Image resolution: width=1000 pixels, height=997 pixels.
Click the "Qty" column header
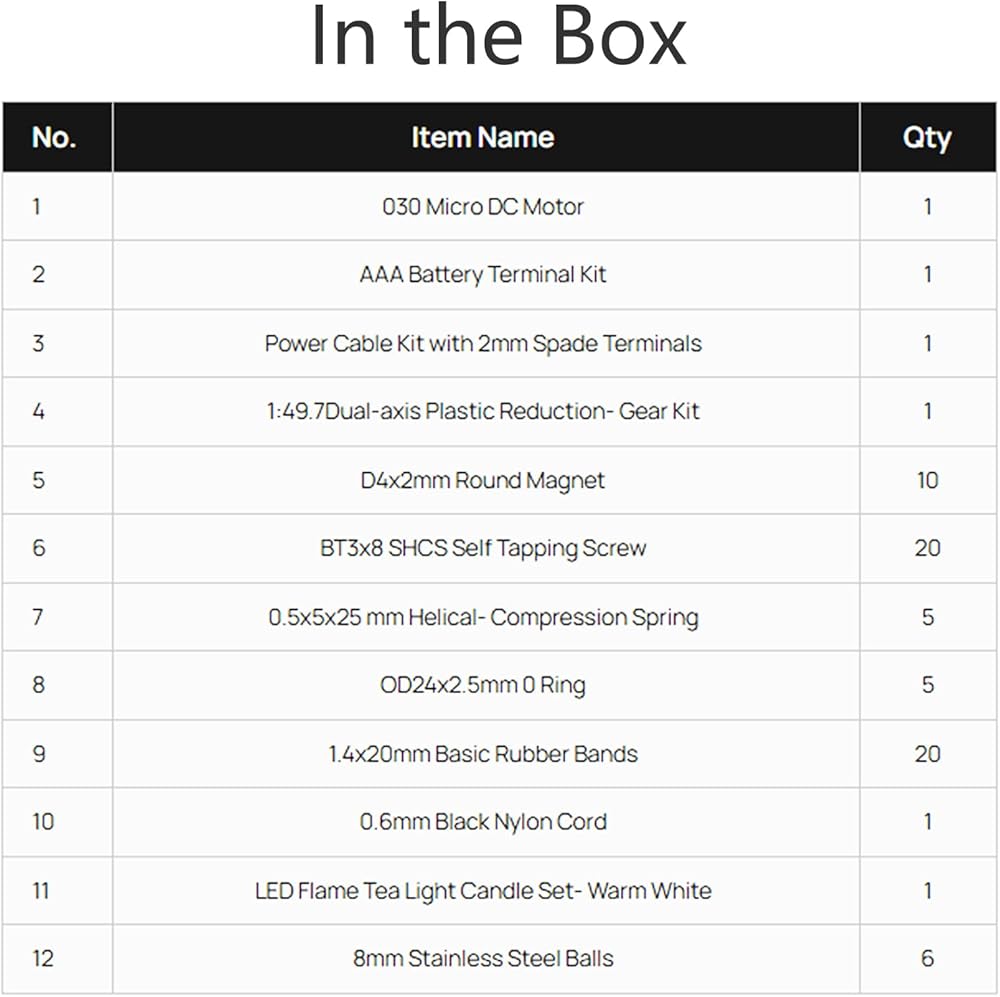pos(927,138)
